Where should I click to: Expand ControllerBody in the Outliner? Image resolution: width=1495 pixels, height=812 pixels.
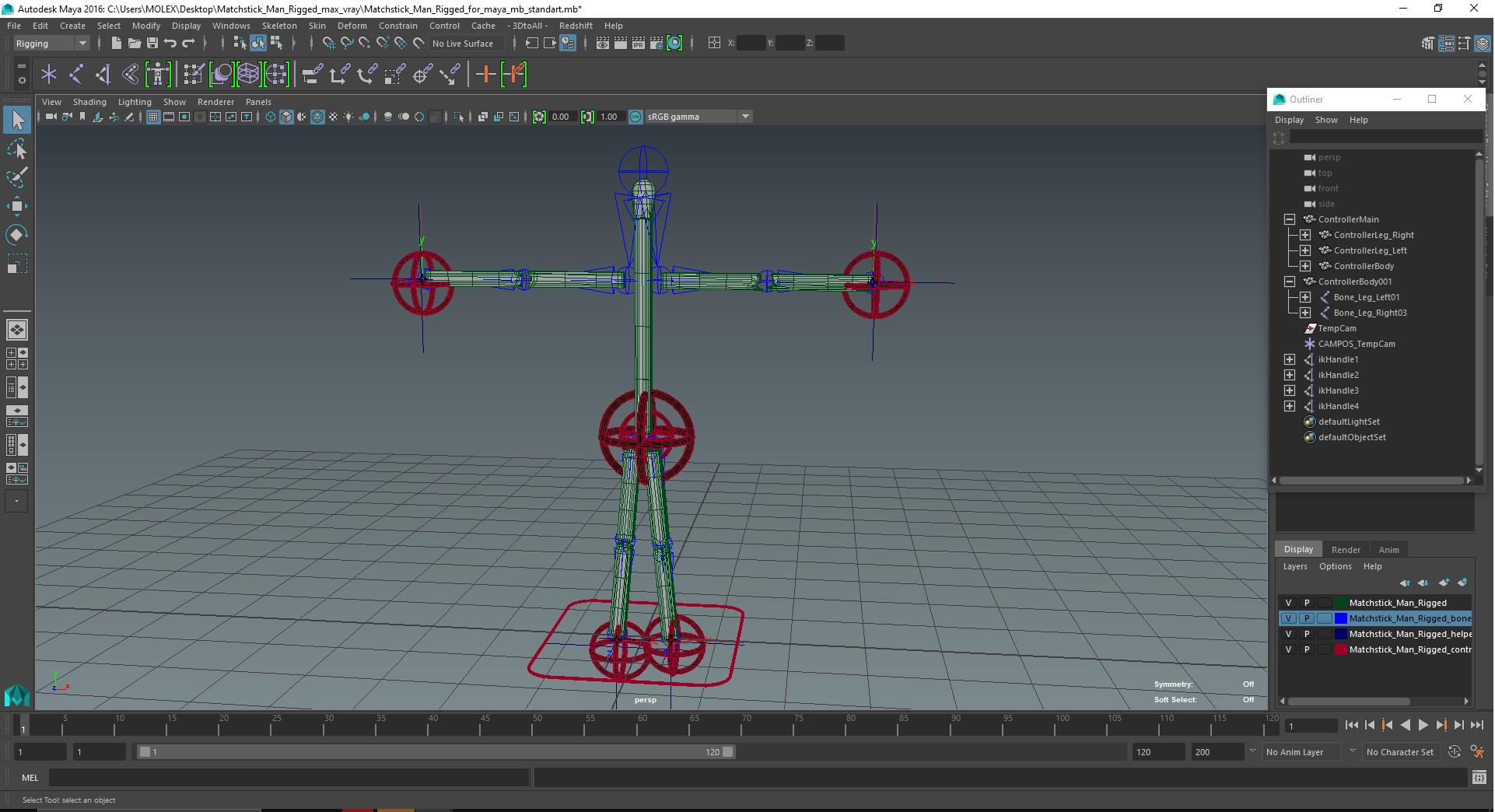click(x=1305, y=266)
